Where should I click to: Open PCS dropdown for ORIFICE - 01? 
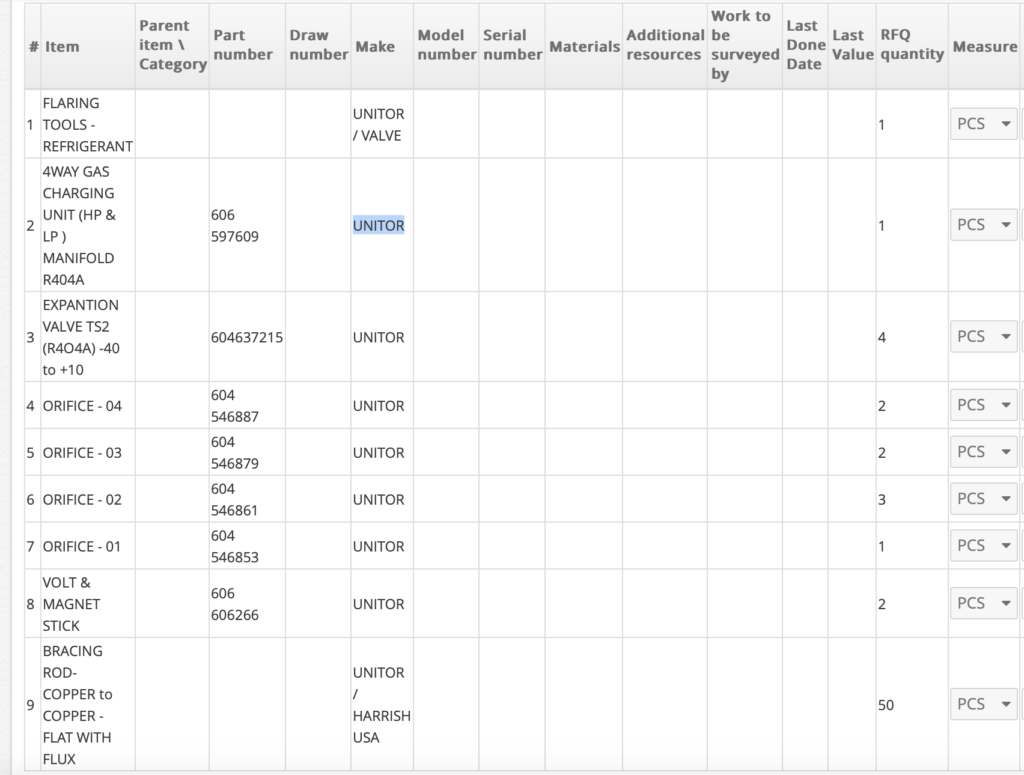(982, 546)
